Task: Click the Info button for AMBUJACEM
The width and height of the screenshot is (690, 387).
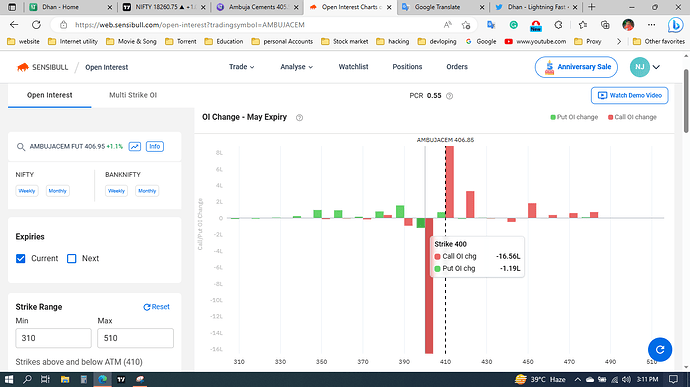Action: [x=154, y=147]
